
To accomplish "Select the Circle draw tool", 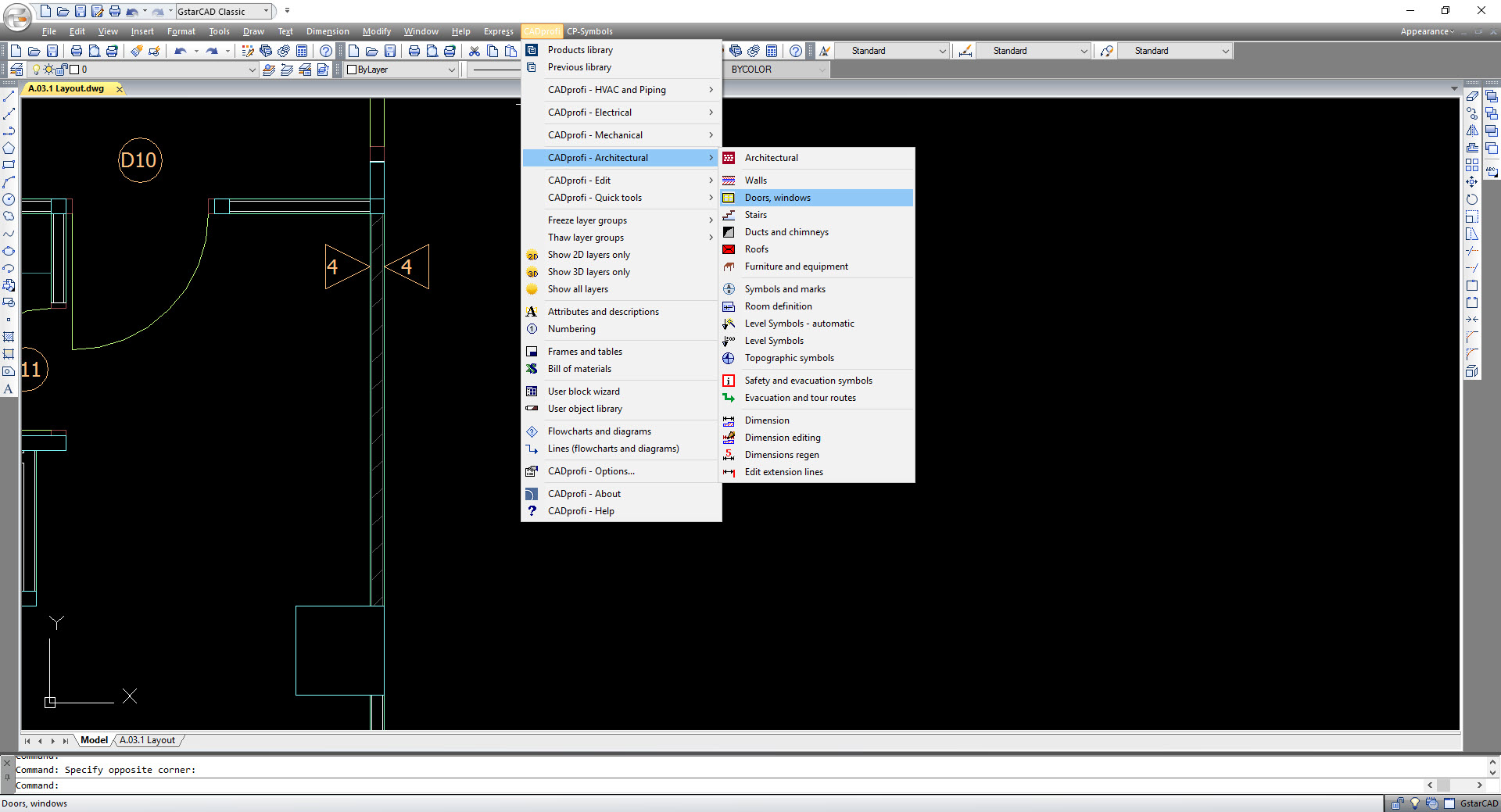I will (x=9, y=200).
